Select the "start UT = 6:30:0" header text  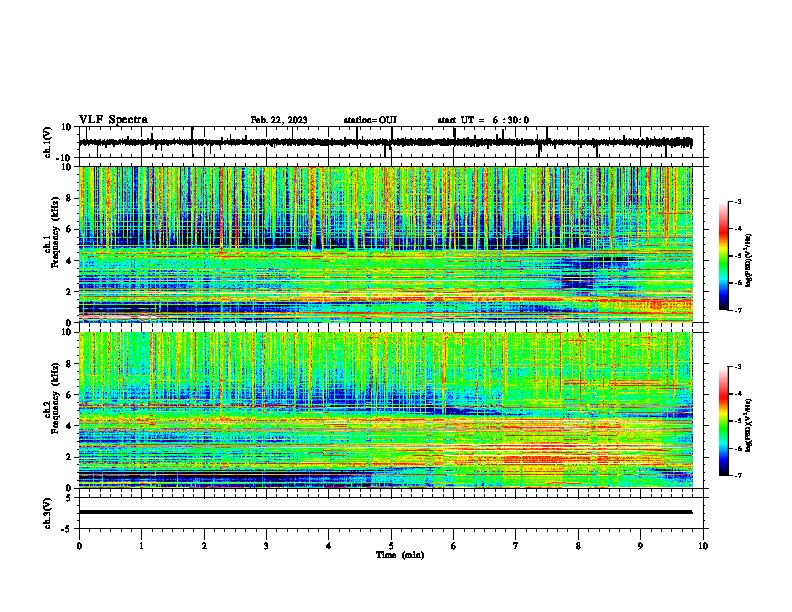pyautogui.click(x=483, y=120)
